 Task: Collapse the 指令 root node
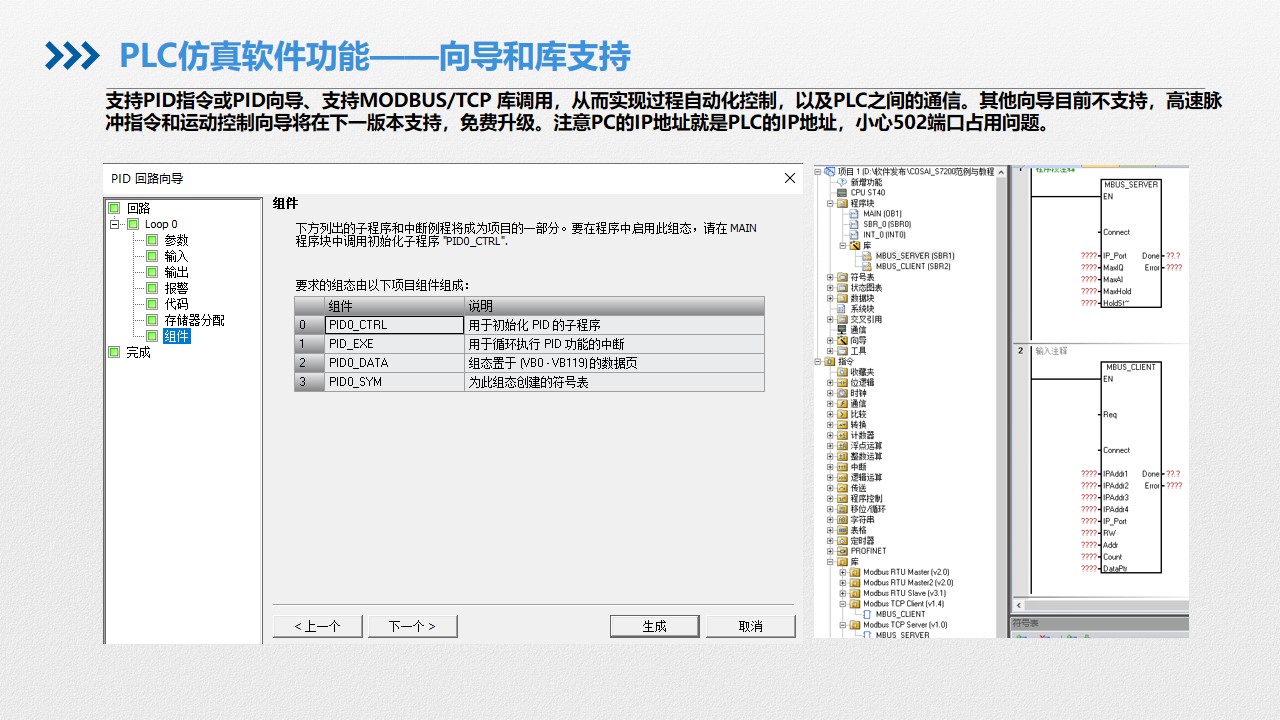[x=818, y=361]
